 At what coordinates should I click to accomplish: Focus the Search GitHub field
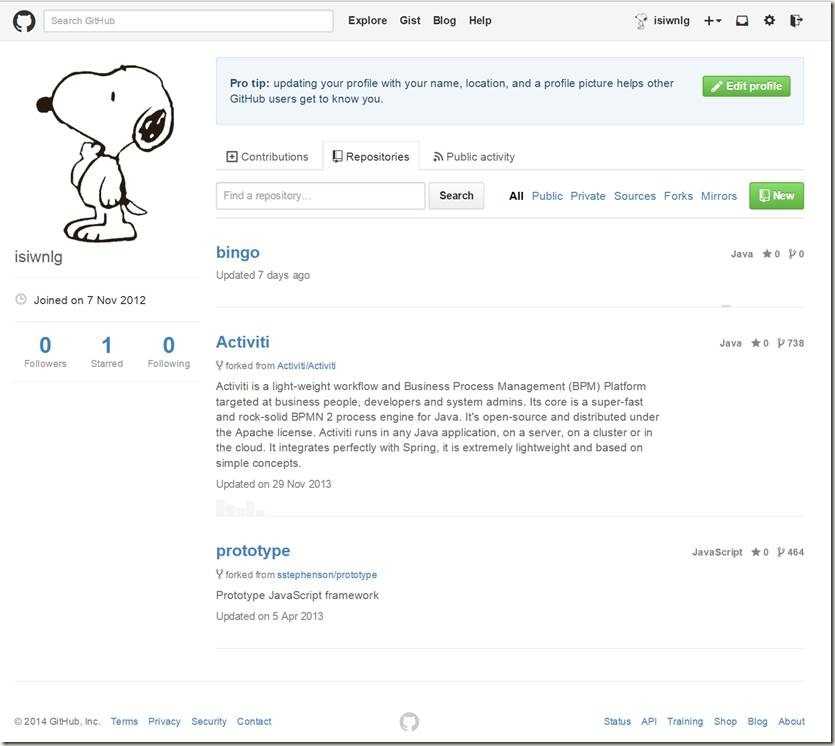[189, 21]
